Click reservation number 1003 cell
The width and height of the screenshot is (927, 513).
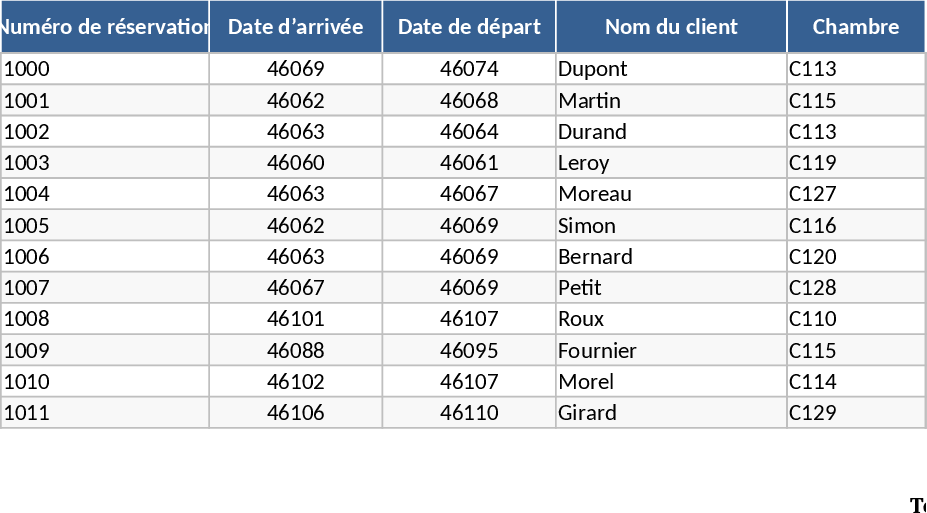104,163
